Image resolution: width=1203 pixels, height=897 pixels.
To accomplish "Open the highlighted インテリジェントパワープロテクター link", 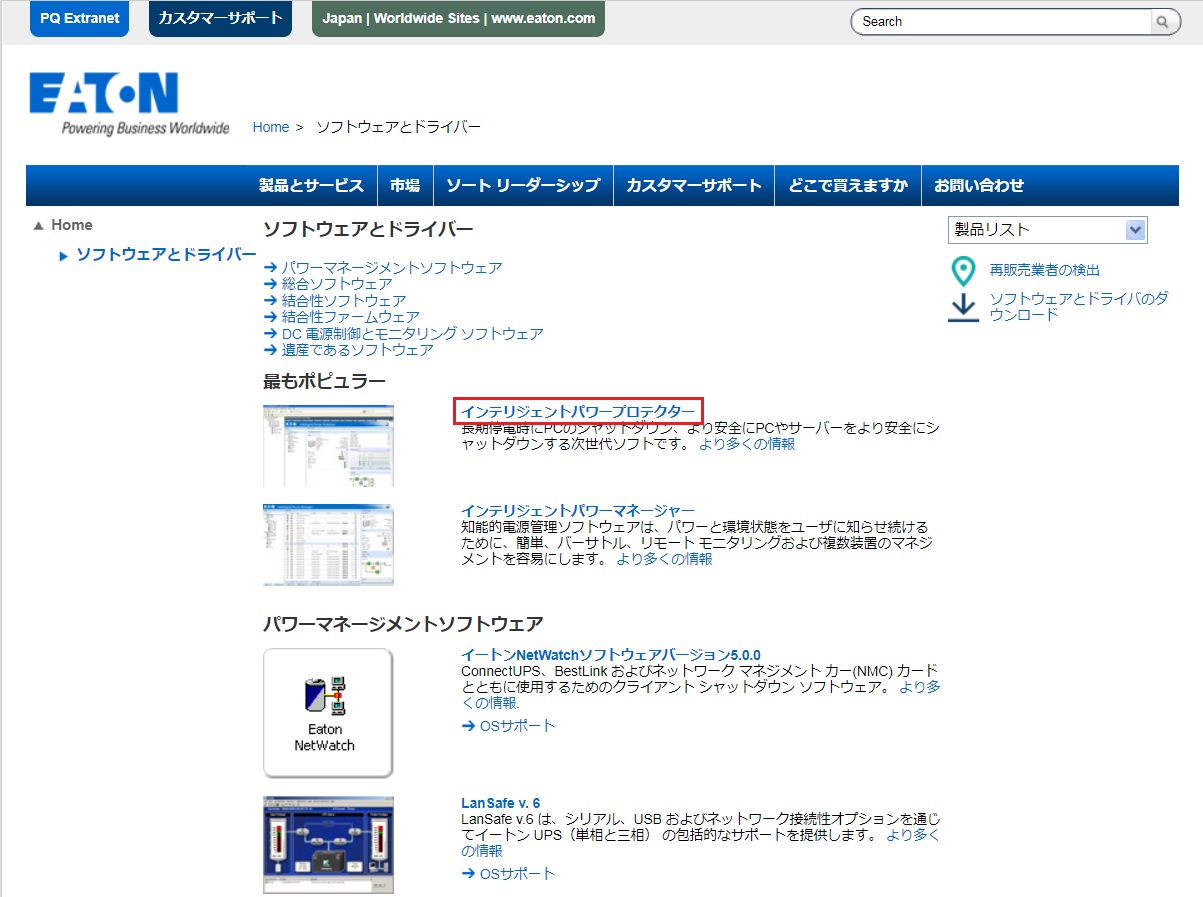I will point(580,410).
